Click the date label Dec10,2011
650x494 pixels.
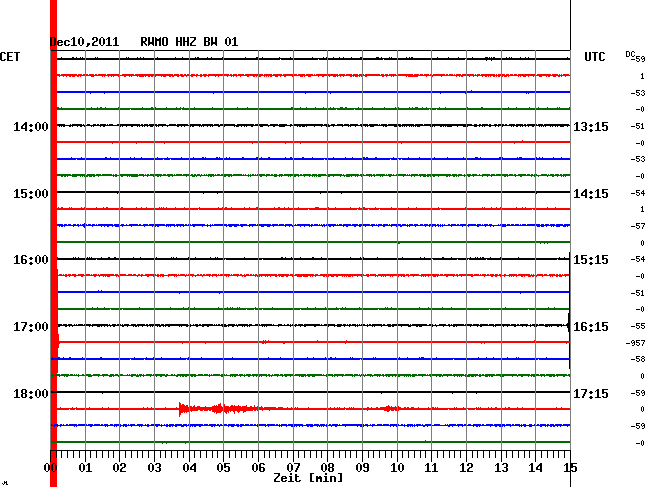84,42
